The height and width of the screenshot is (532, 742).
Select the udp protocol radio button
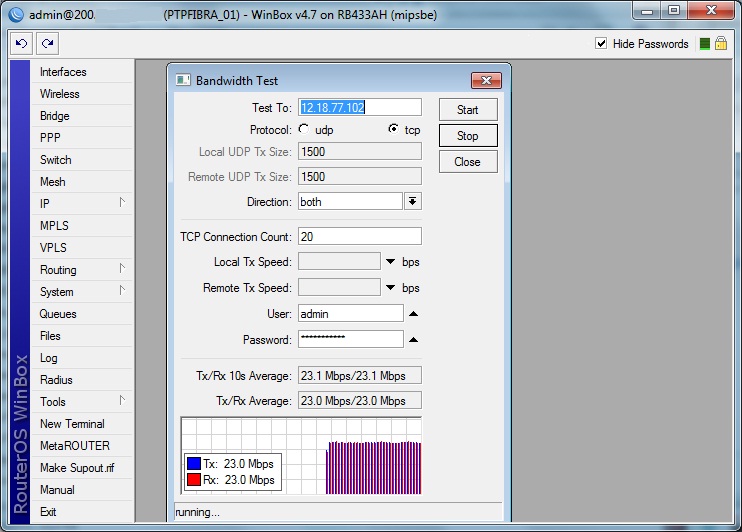[304, 129]
